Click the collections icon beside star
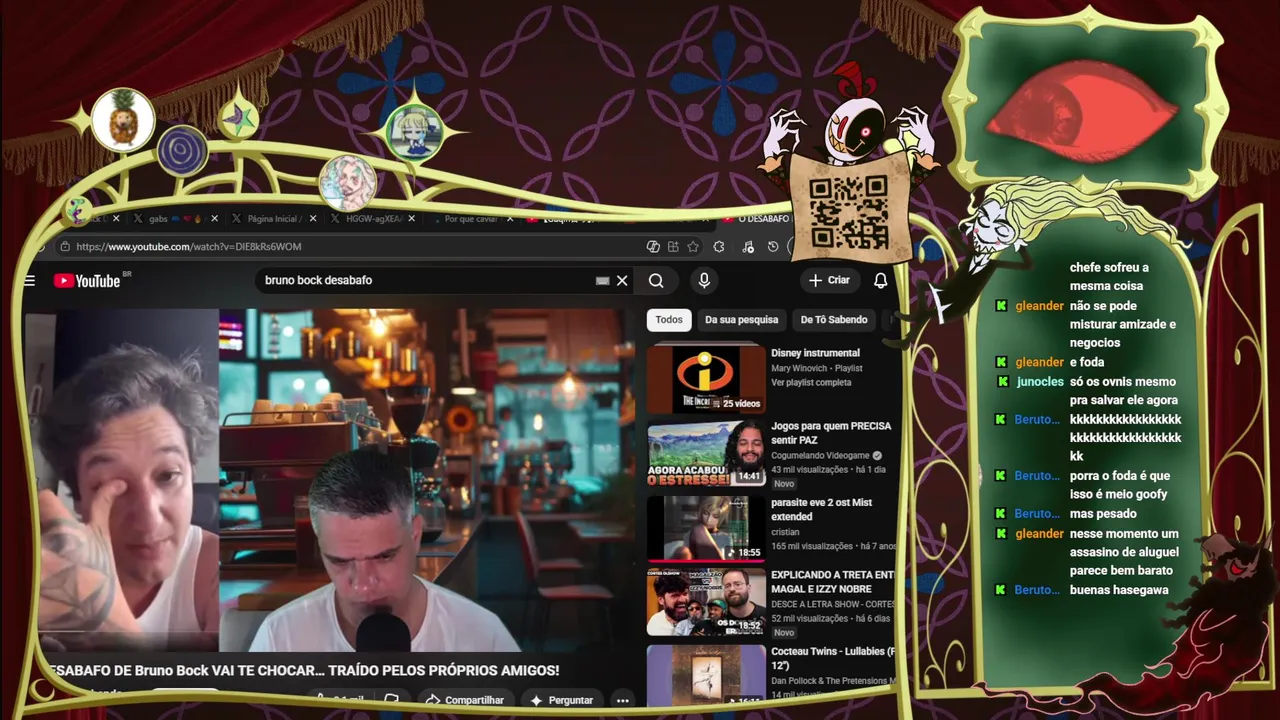This screenshot has height=720, width=1280. click(673, 247)
